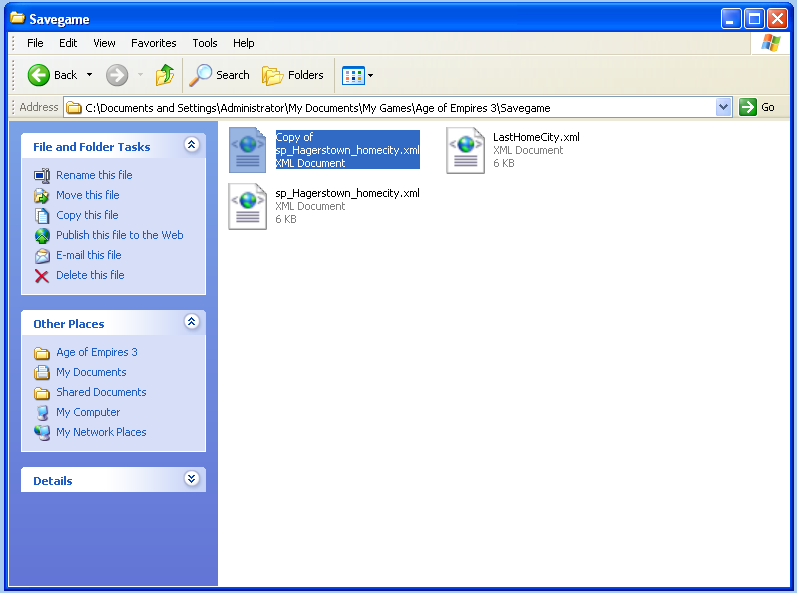Open My Computer from Other Places
The image size is (797, 593).
[88, 413]
